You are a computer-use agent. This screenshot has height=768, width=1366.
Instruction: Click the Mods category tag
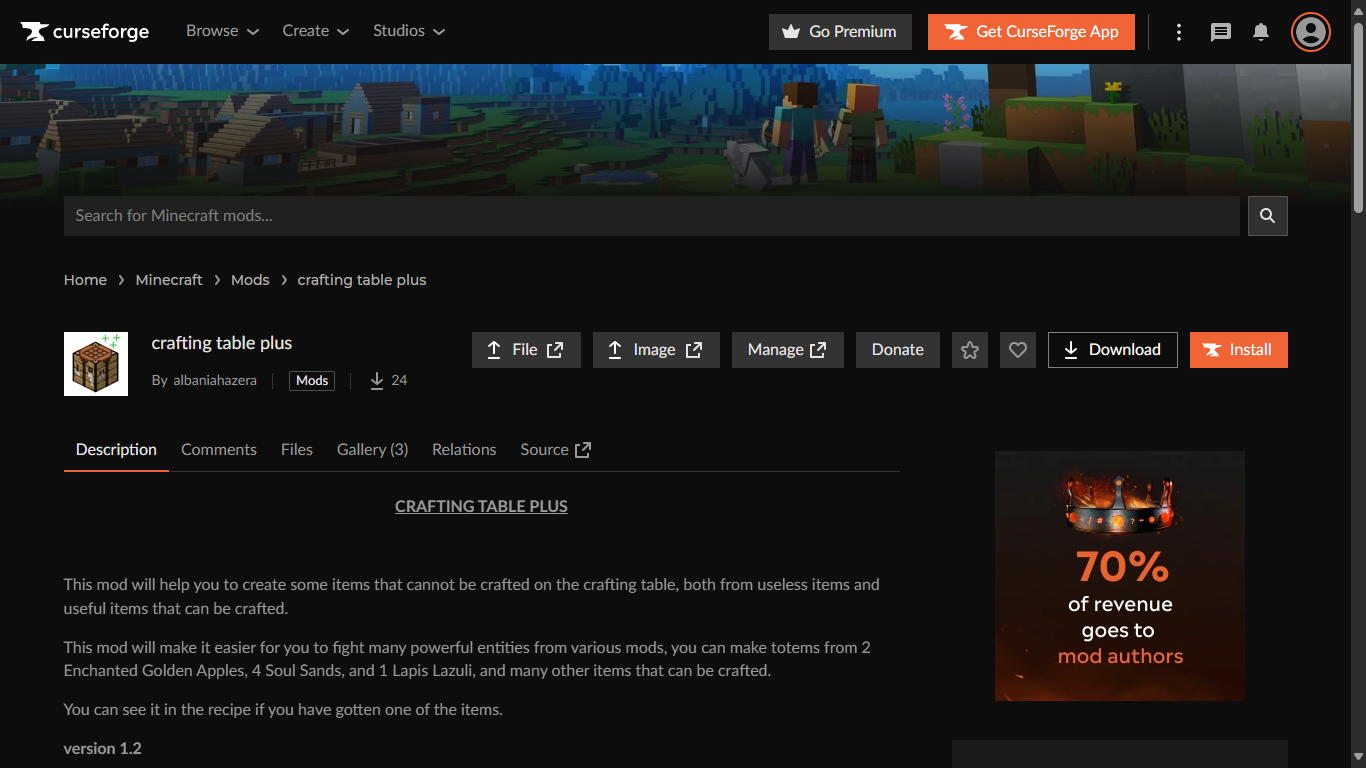pyautogui.click(x=312, y=380)
